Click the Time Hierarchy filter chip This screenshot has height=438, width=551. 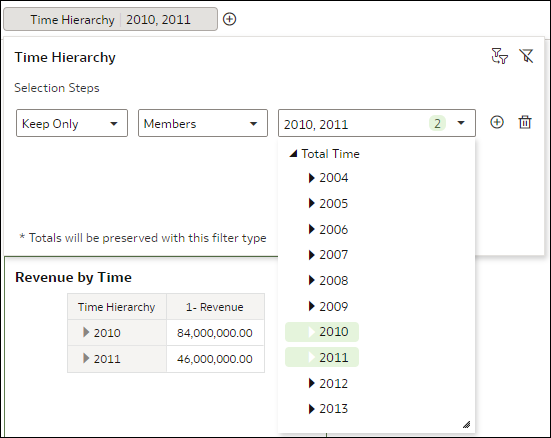click(110, 19)
